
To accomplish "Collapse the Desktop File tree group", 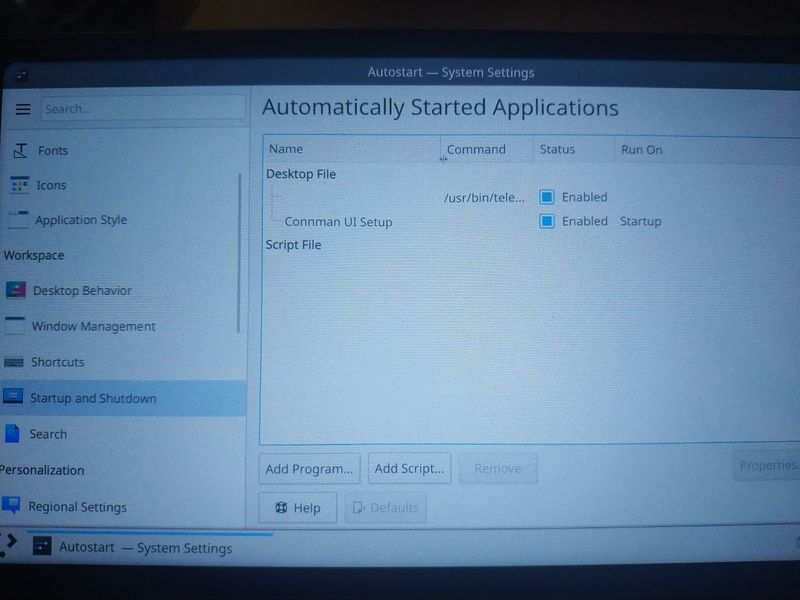I will click(301, 174).
